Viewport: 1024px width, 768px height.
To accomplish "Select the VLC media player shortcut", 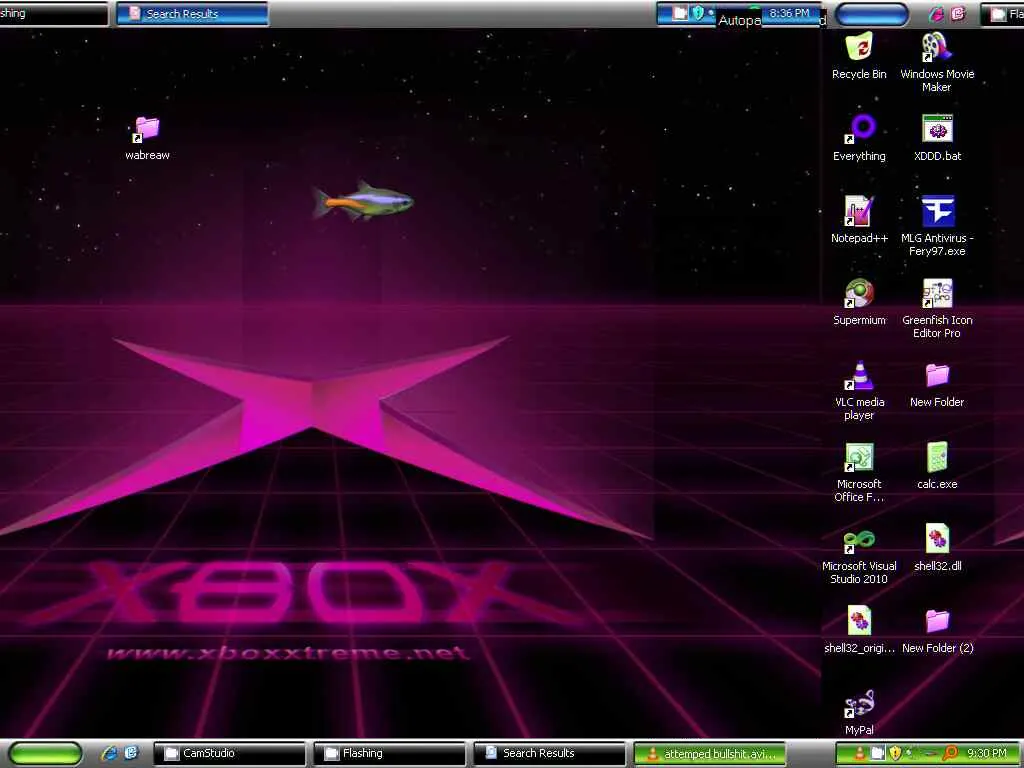I will (x=859, y=391).
